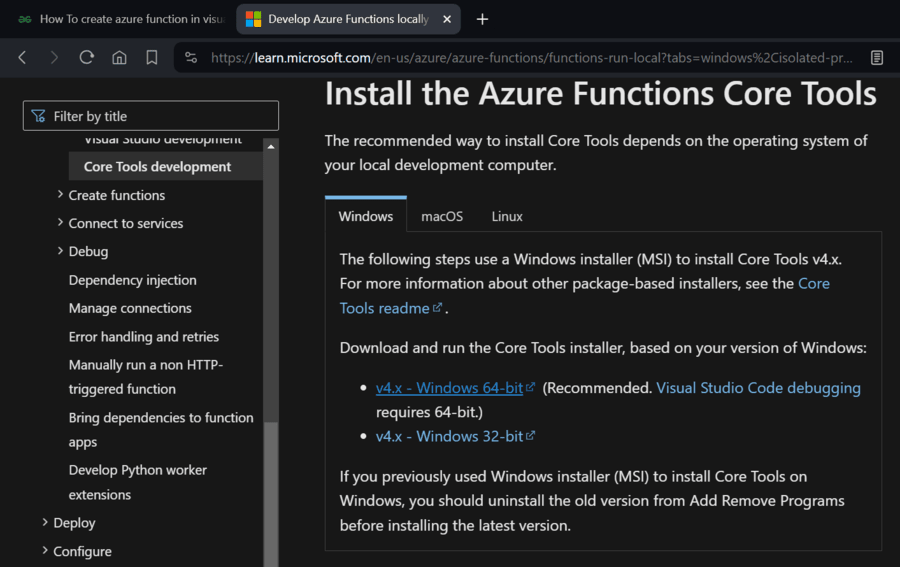Download v4.x Windows 64-bit installer
Viewport: 900px width, 567px height.
pos(449,388)
